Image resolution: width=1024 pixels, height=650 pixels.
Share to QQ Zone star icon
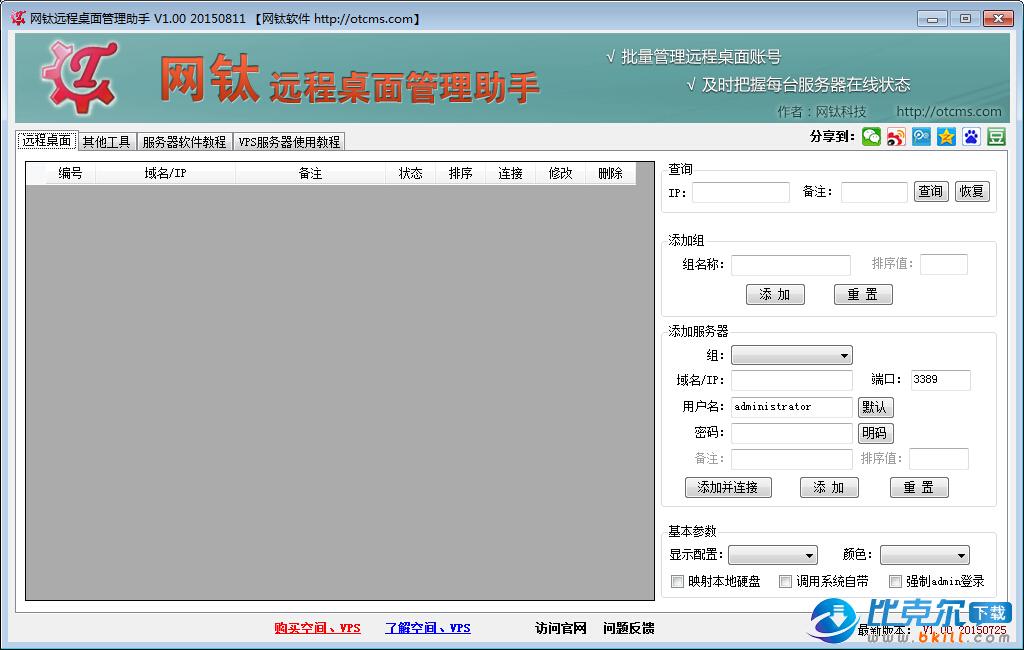(946, 137)
